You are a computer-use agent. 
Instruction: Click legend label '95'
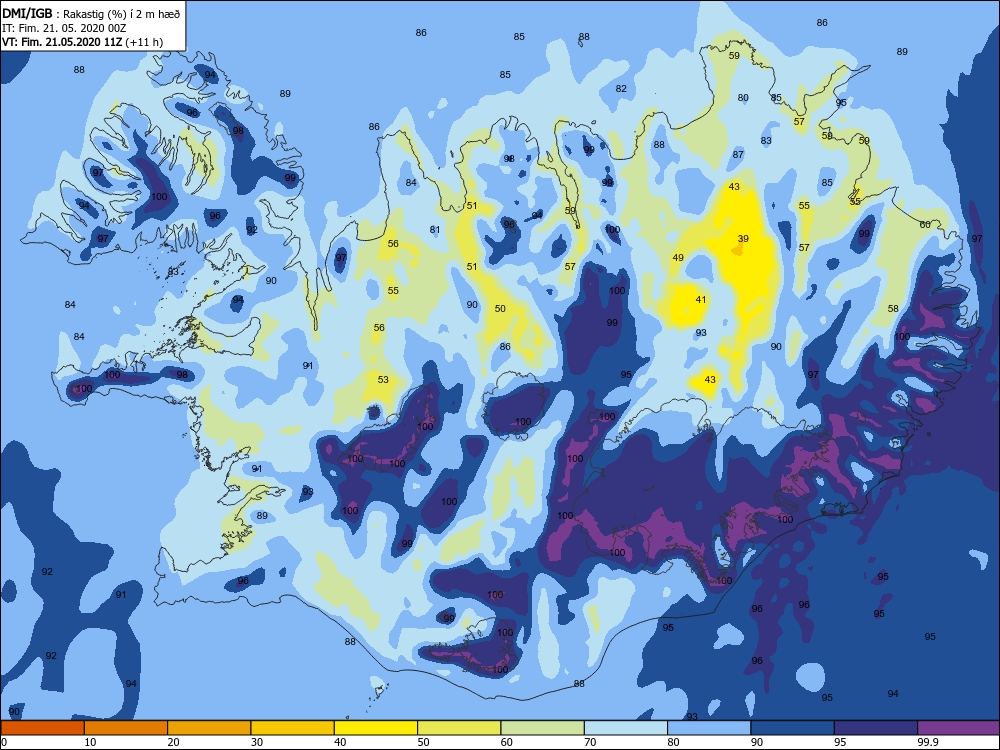(840, 742)
